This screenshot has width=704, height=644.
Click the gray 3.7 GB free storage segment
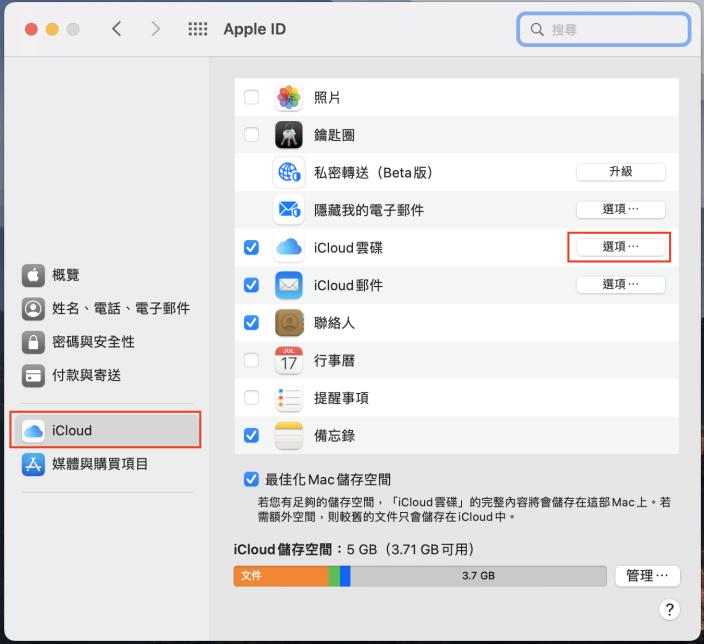[x=479, y=576]
